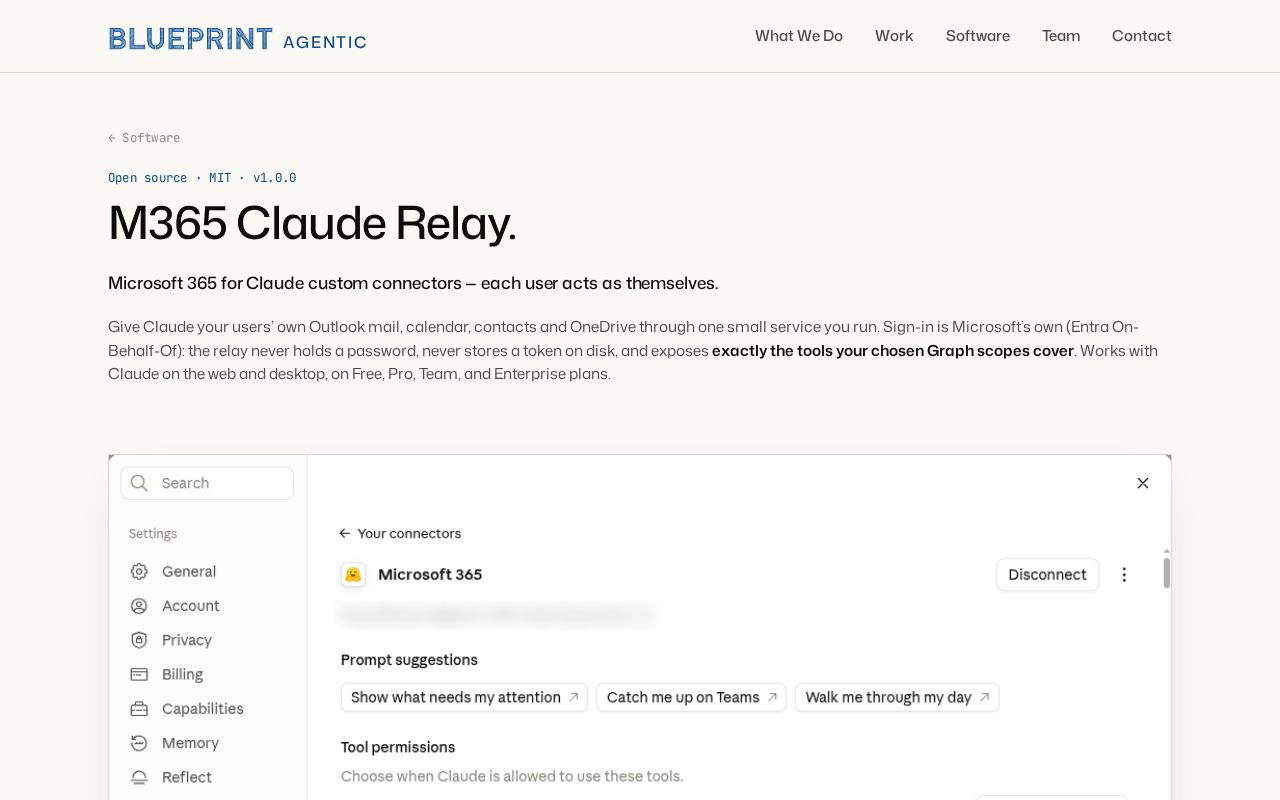
Task: Open Billing label in the sidebar
Action: coord(183,675)
